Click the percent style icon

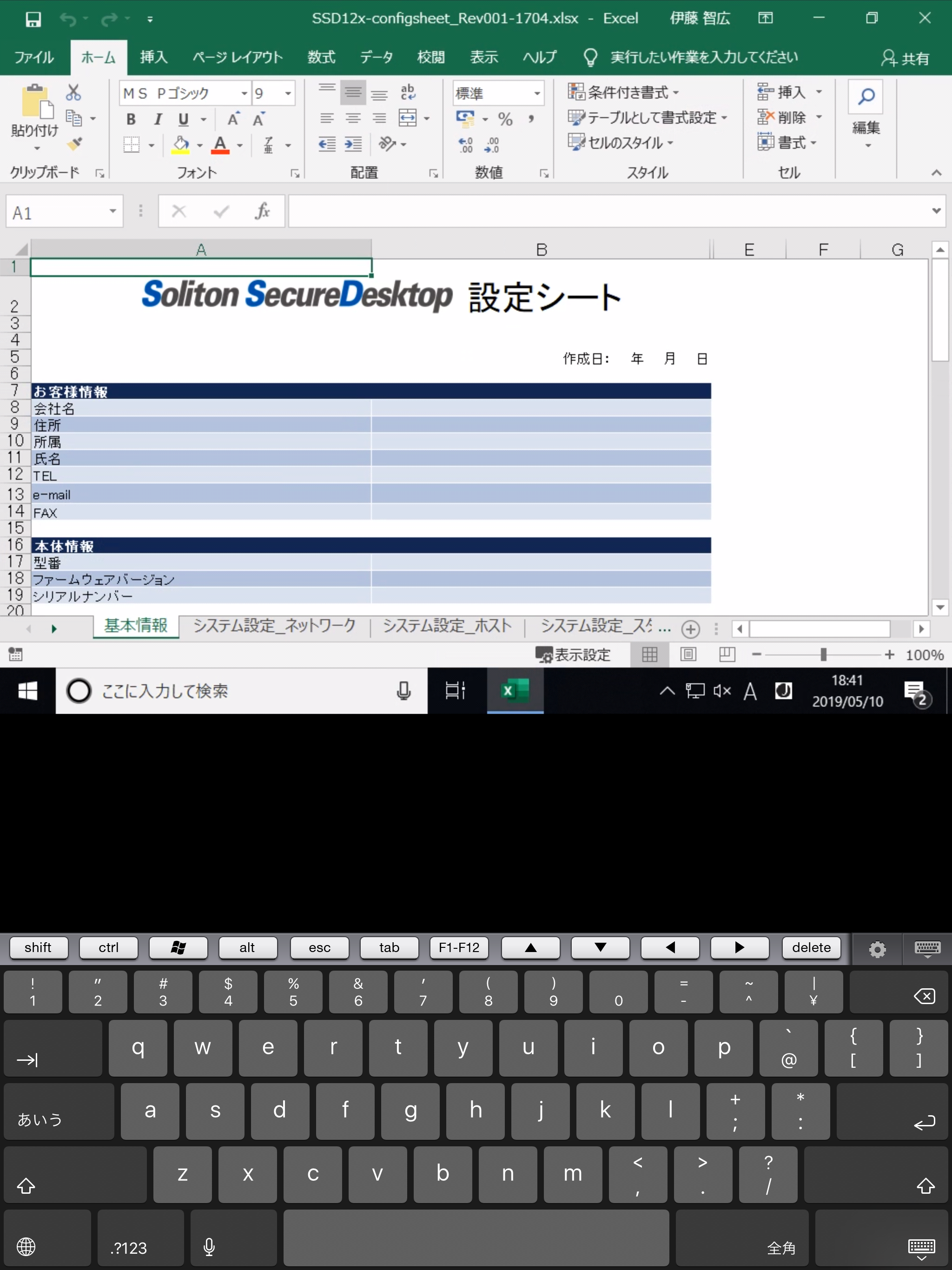tap(505, 119)
